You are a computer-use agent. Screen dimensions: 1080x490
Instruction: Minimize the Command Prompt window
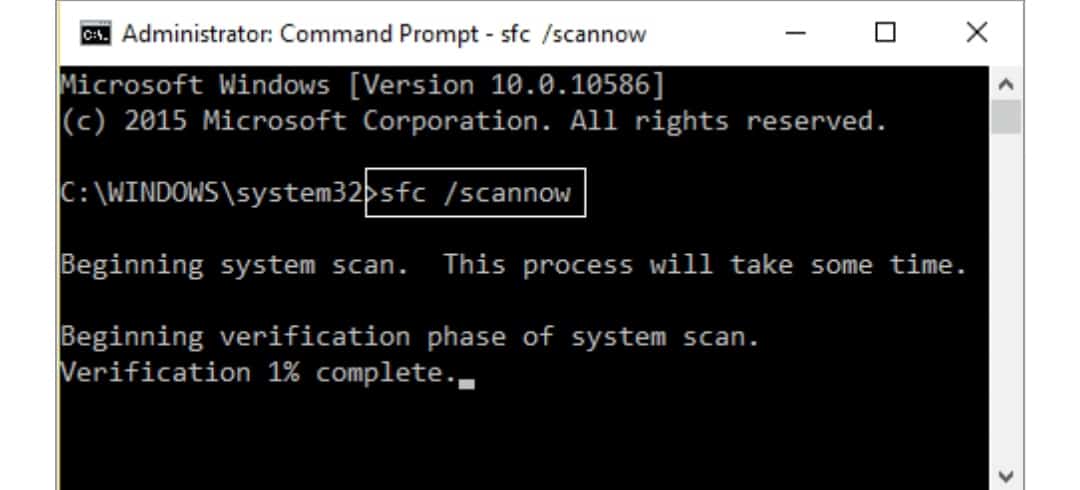point(796,32)
